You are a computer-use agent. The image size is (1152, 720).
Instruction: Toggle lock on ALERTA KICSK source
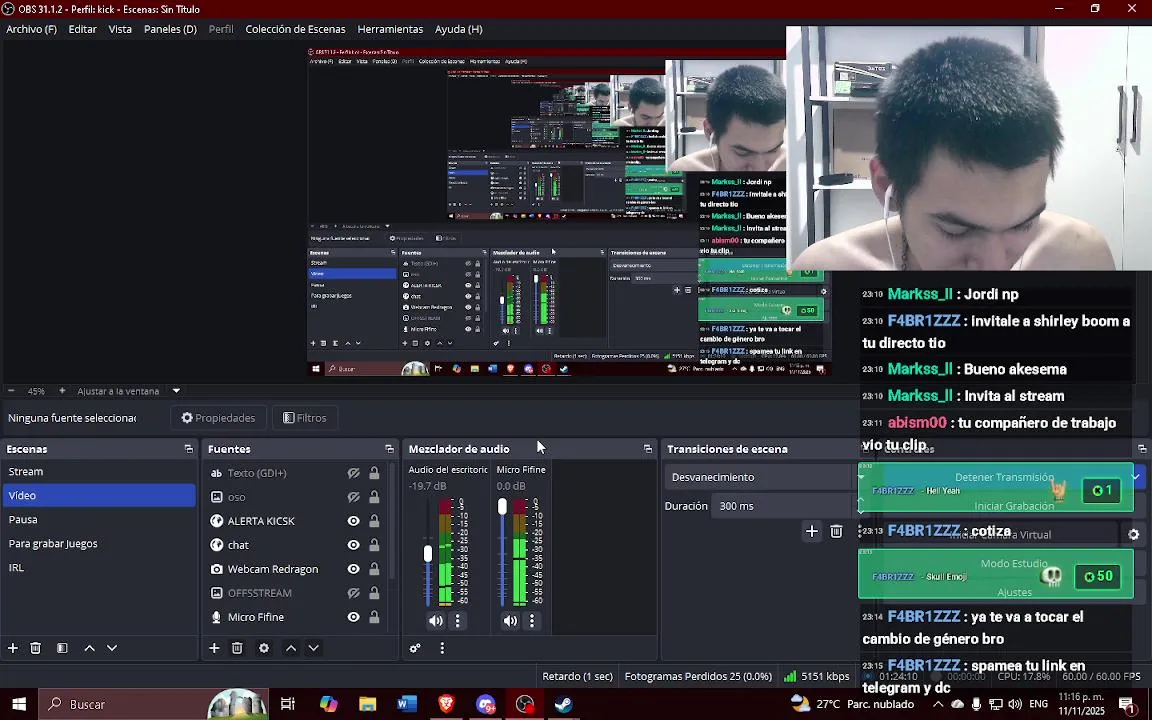(x=374, y=521)
